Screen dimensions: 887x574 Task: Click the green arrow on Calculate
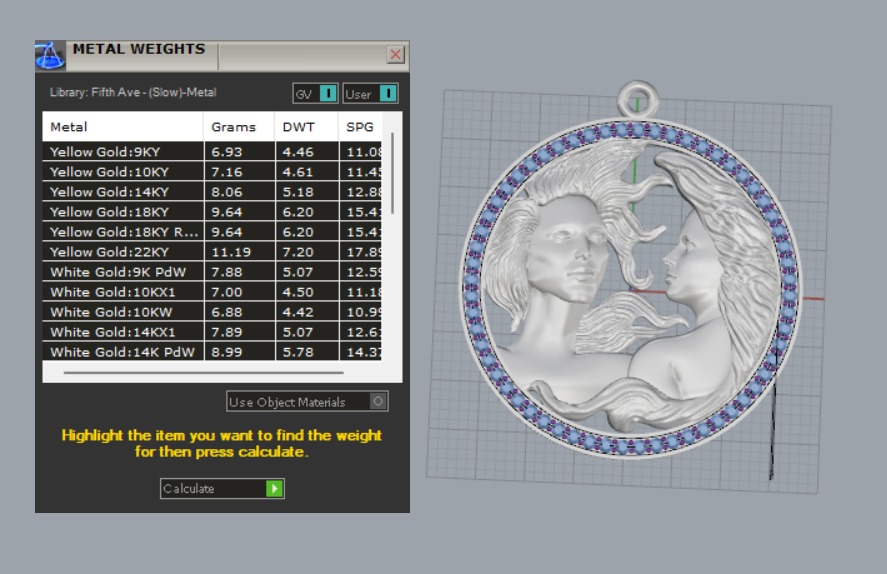point(274,489)
